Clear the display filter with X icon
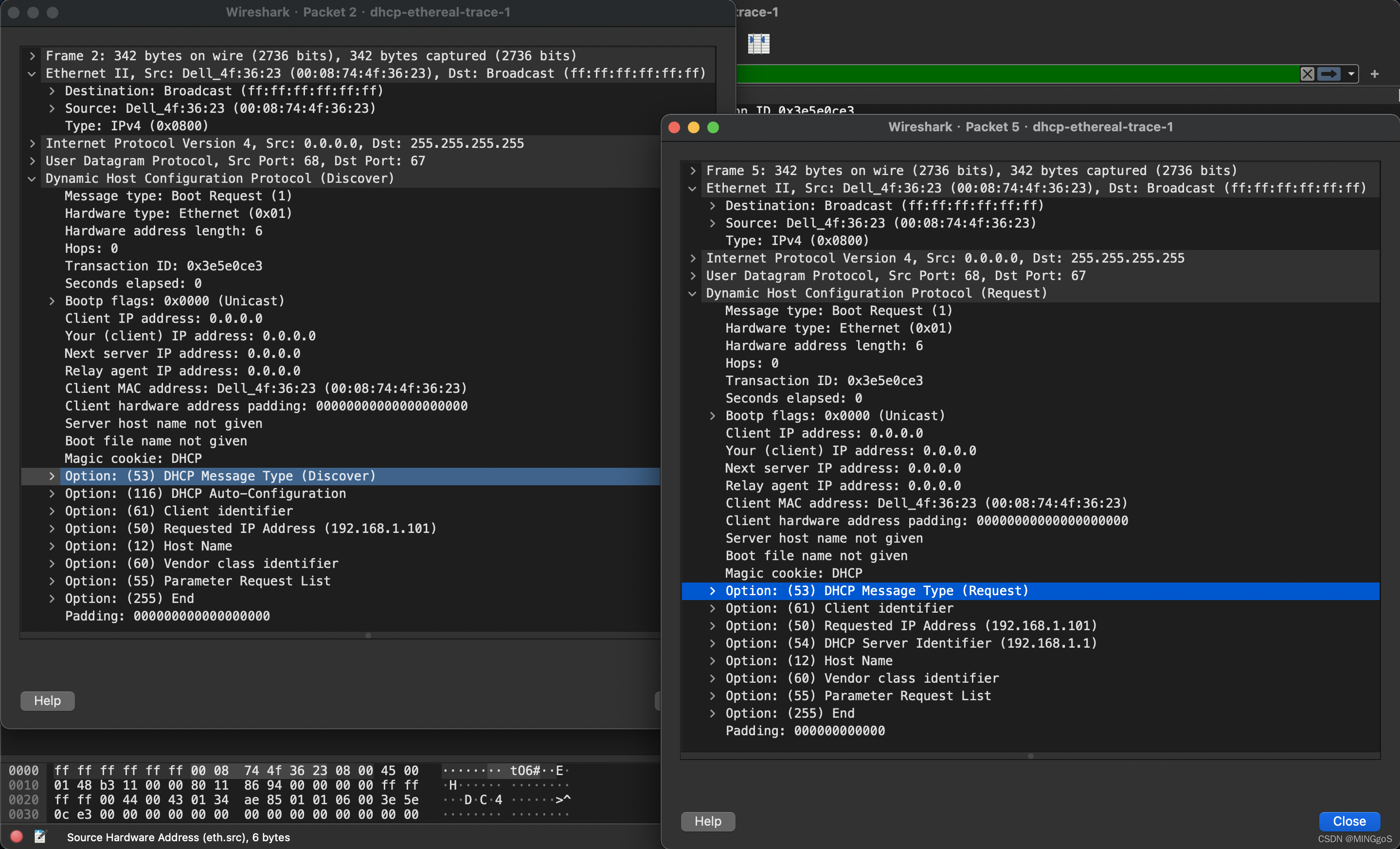The image size is (1400, 849). (x=1308, y=74)
